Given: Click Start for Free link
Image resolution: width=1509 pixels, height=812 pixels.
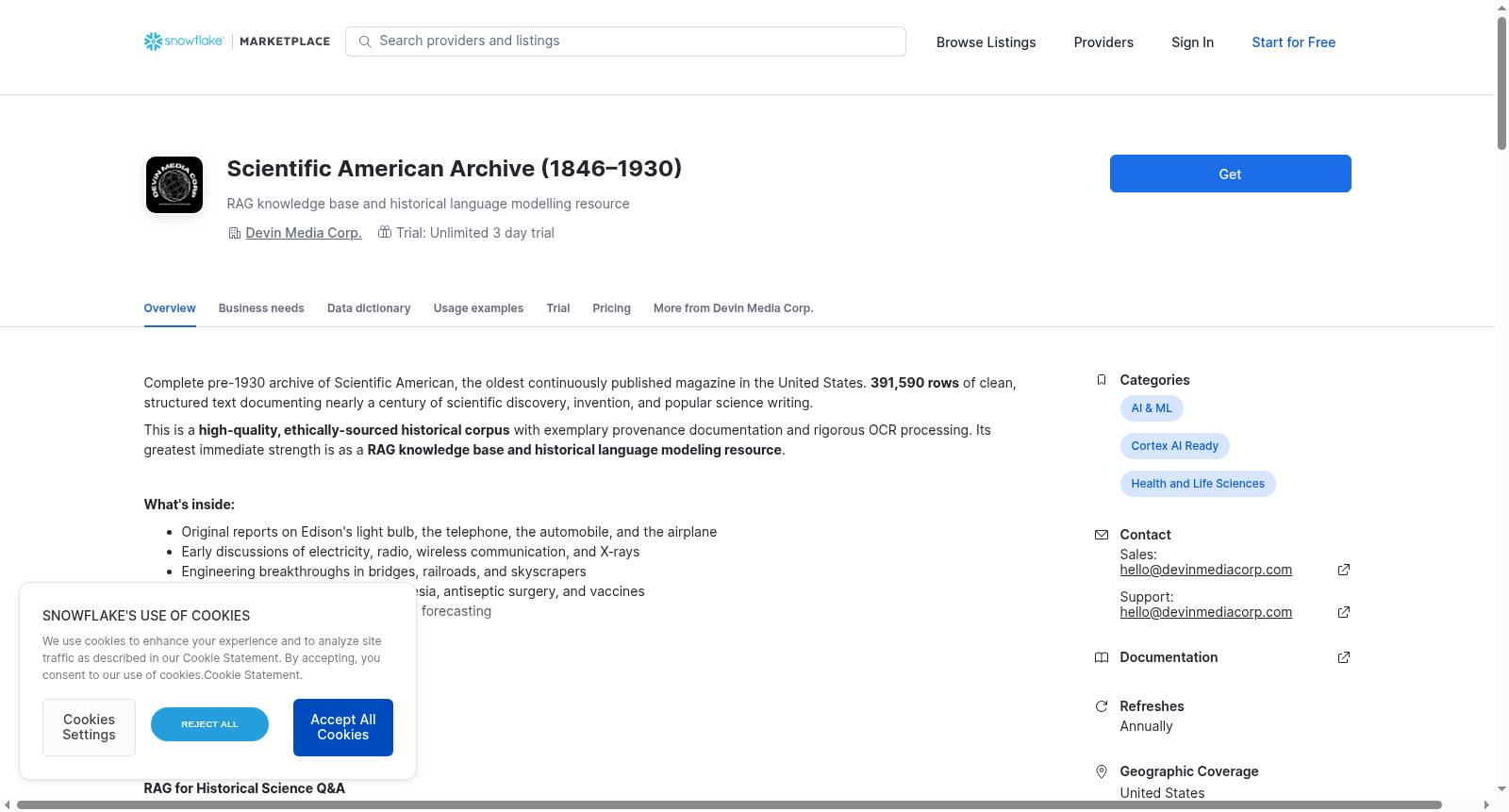Looking at the screenshot, I should tap(1293, 42).
